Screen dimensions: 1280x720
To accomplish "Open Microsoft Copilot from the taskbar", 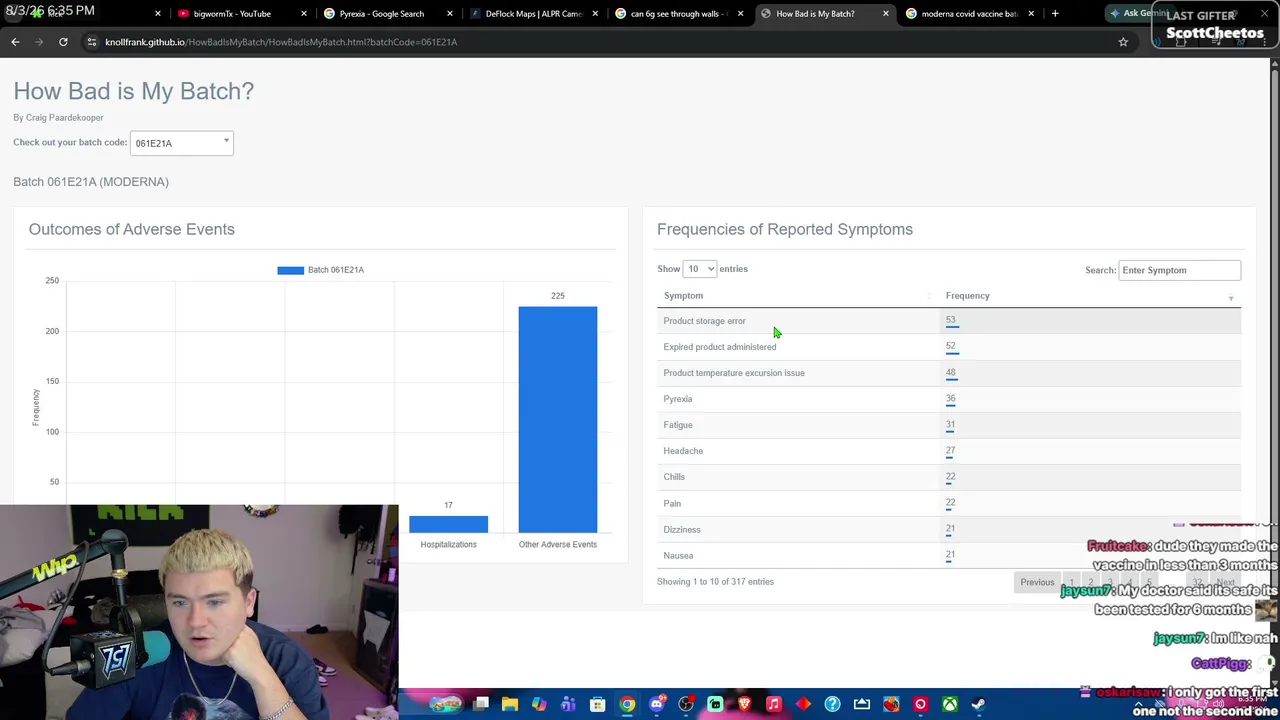I will point(539,705).
